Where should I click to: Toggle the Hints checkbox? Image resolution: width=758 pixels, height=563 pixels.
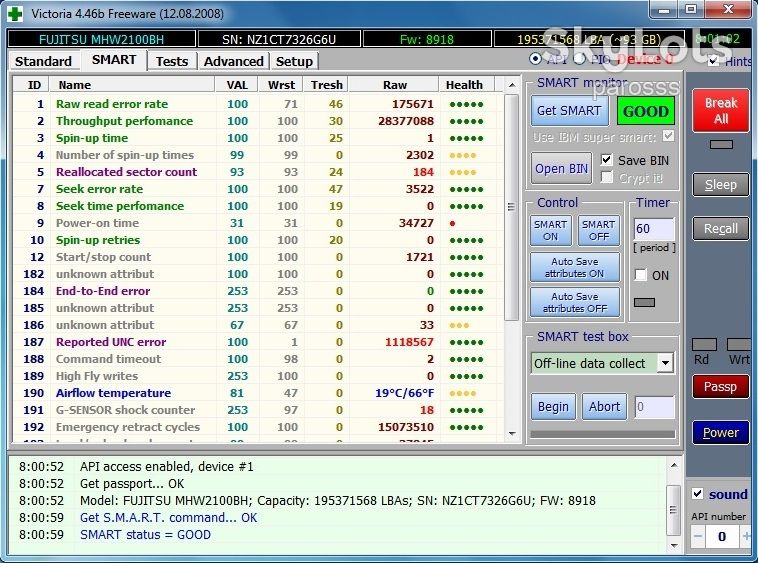(x=713, y=61)
